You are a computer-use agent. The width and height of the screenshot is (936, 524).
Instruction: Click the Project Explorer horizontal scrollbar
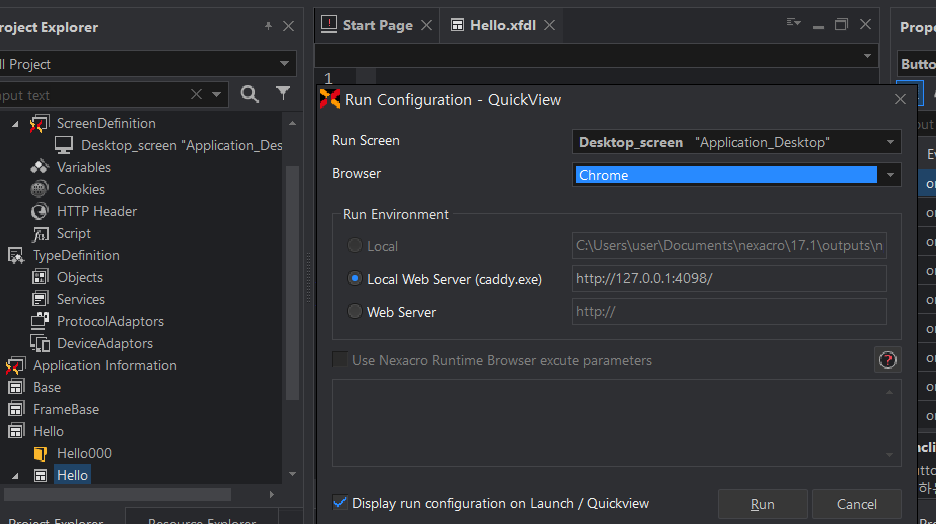pyautogui.click(x=118, y=494)
